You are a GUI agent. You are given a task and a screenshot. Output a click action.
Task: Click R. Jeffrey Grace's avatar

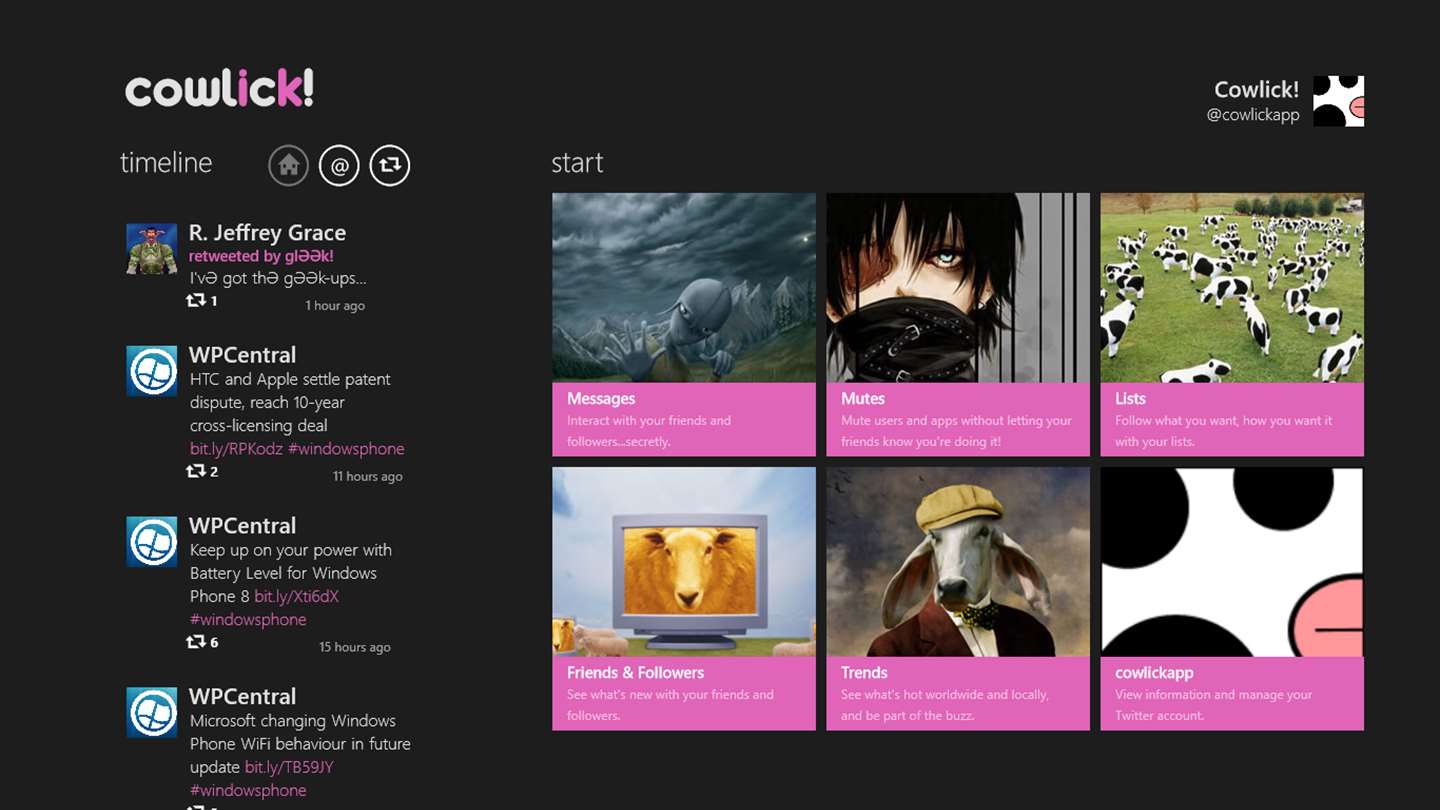click(152, 249)
